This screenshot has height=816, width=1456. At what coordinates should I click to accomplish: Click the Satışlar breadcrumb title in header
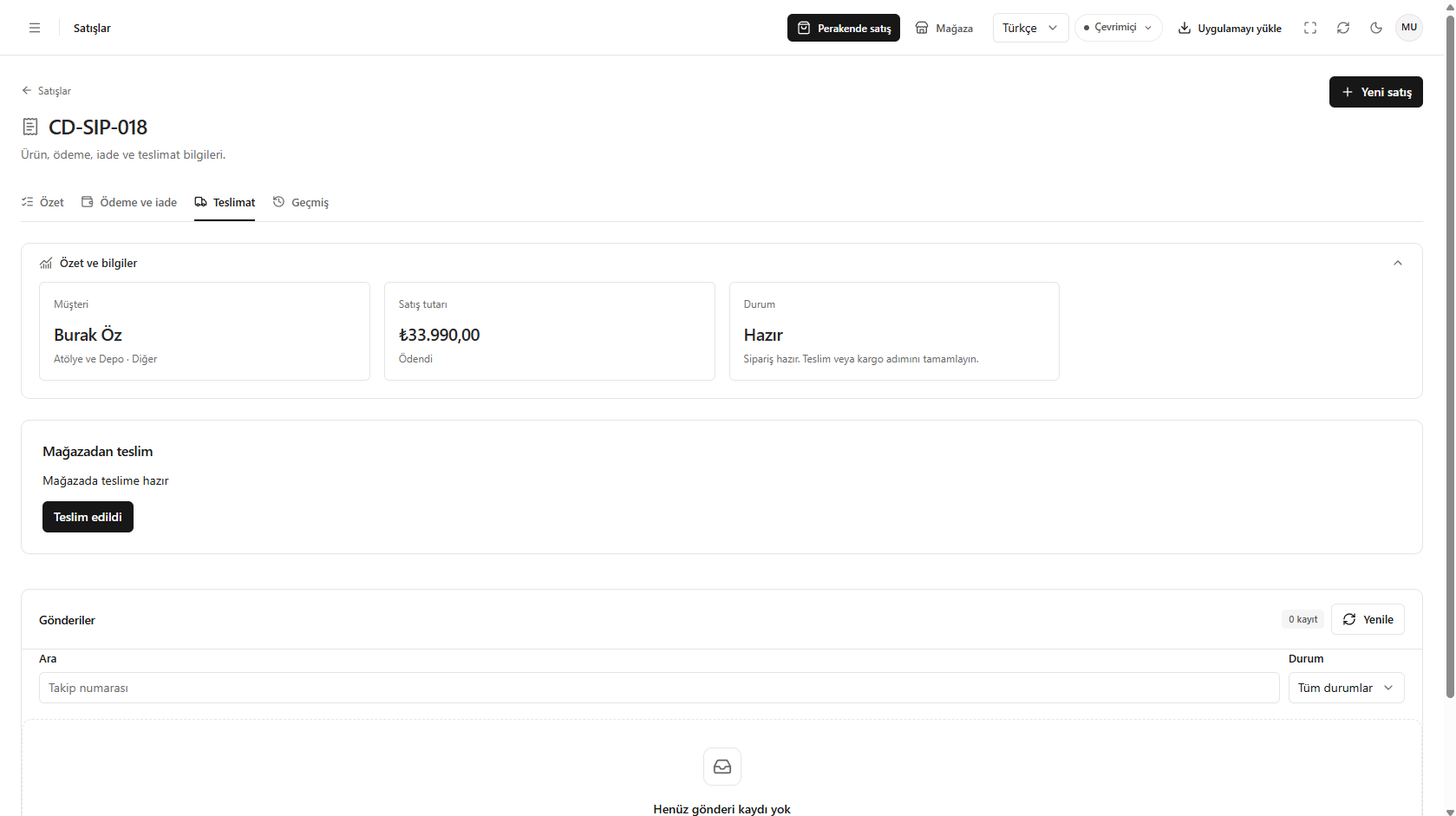coord(92,28)
